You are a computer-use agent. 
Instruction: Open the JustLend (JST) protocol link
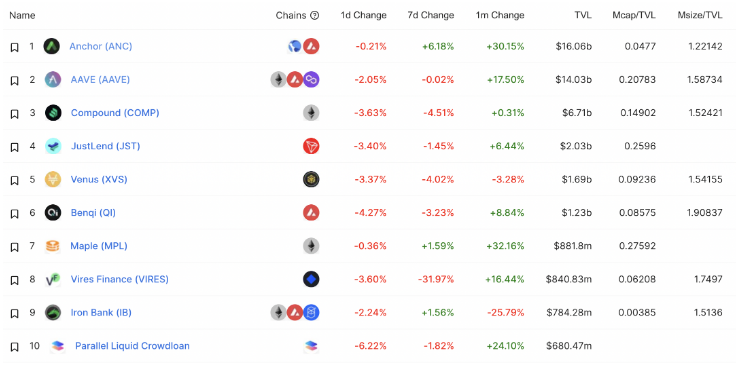(x=105, y=146)
